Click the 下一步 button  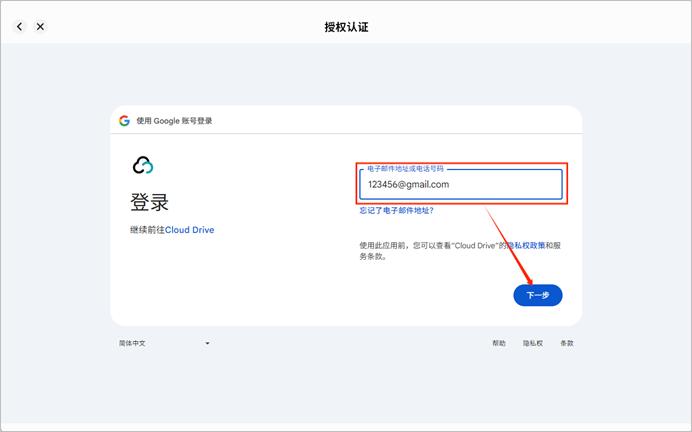click(x=538, y=295)
